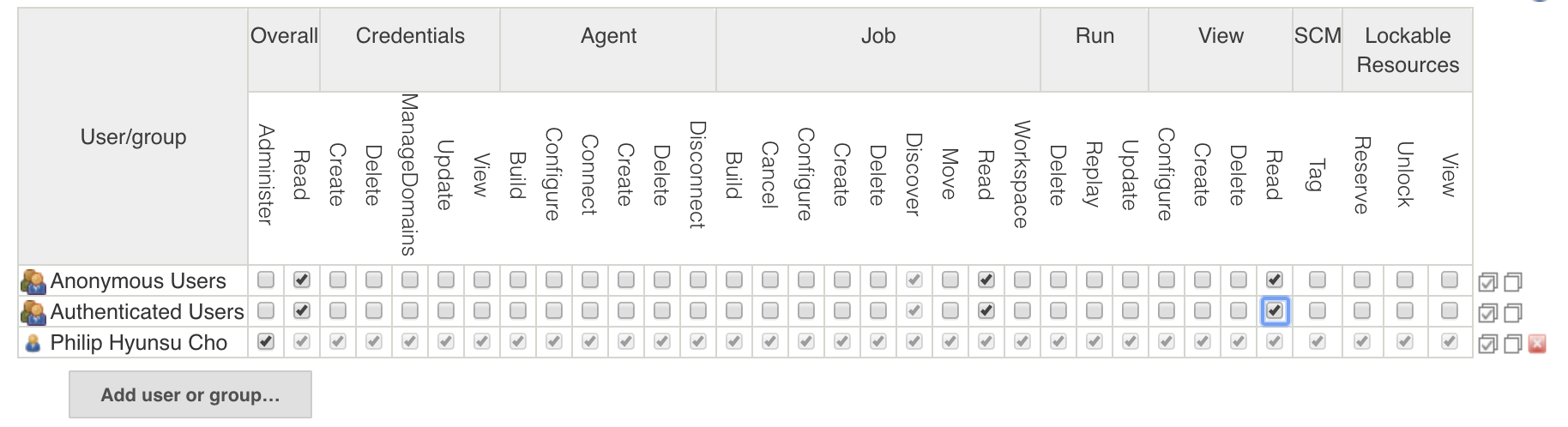Uncheck Job Read for Authenticated Users
The image size is (1568, 427).
coord(986,310)
